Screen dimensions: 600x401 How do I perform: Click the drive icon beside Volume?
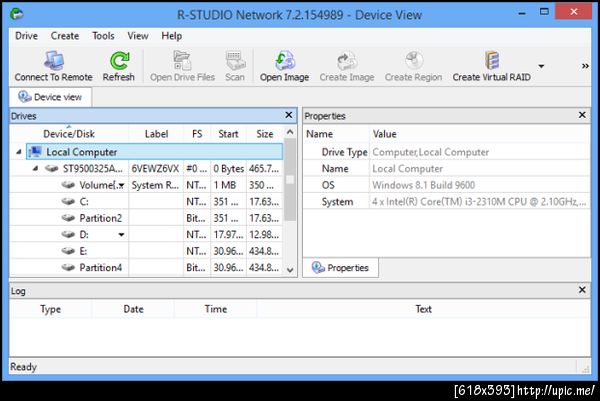pos(68,185)
